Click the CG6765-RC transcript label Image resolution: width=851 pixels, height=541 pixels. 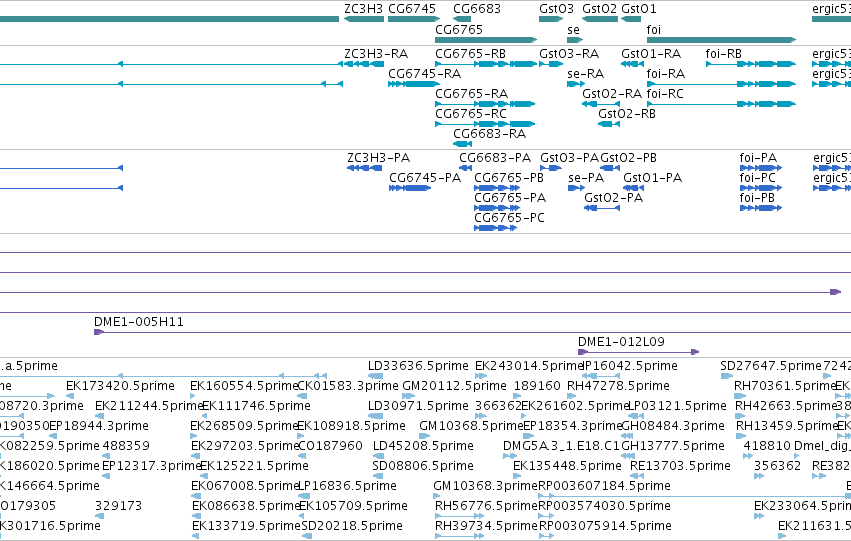pos(471,114)
